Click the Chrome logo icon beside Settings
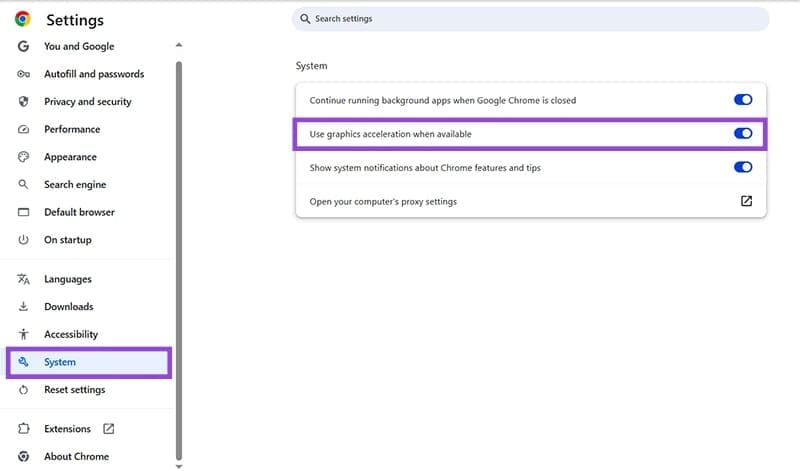 tap(23, 19)
